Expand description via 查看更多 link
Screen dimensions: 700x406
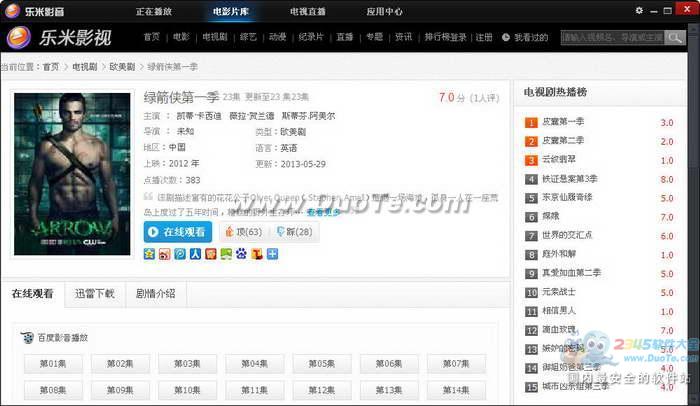pyautogui.click(x=322, y=212)
